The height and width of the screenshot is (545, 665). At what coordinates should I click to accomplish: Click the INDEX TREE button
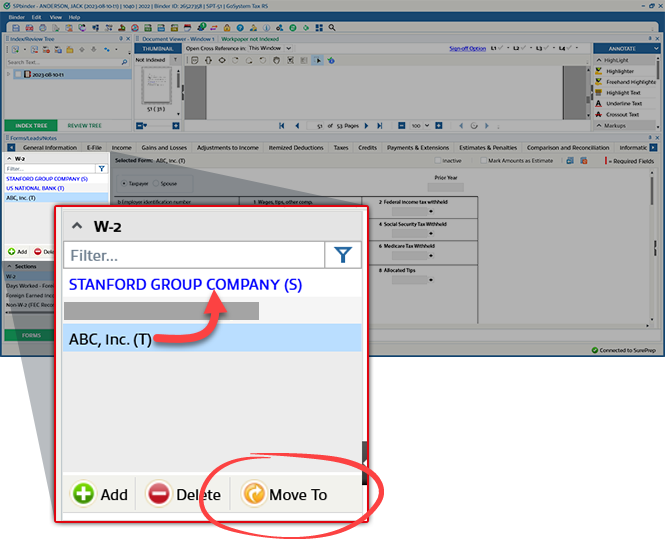click(31, 126)
